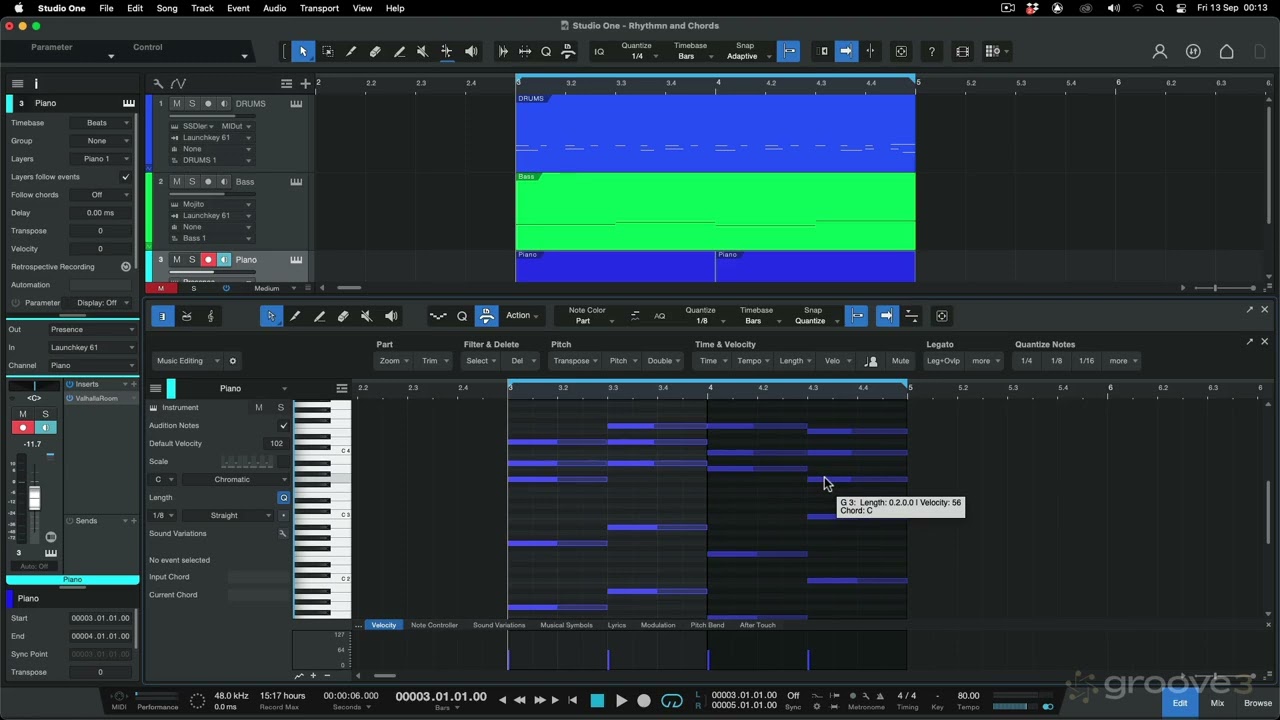
Task: Open the Music Editing dropdown
Action: click(186, 361)
